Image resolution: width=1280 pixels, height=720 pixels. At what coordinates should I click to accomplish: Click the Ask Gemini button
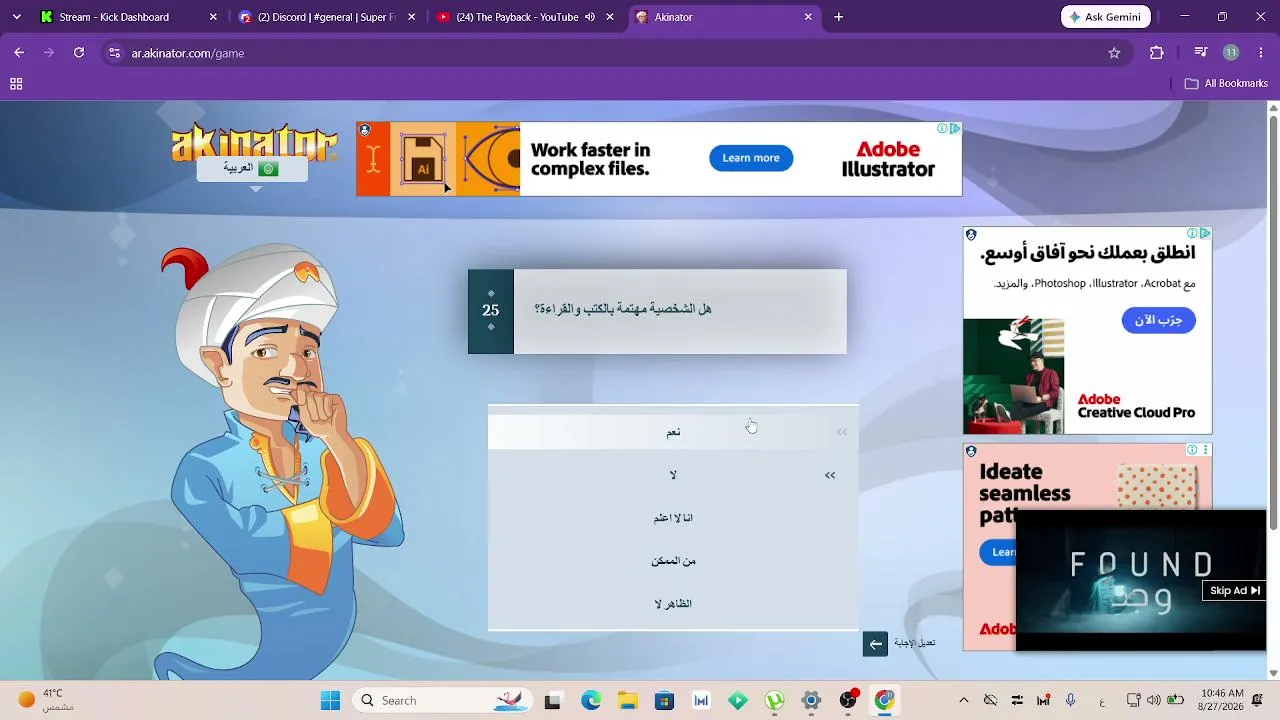1106,17
